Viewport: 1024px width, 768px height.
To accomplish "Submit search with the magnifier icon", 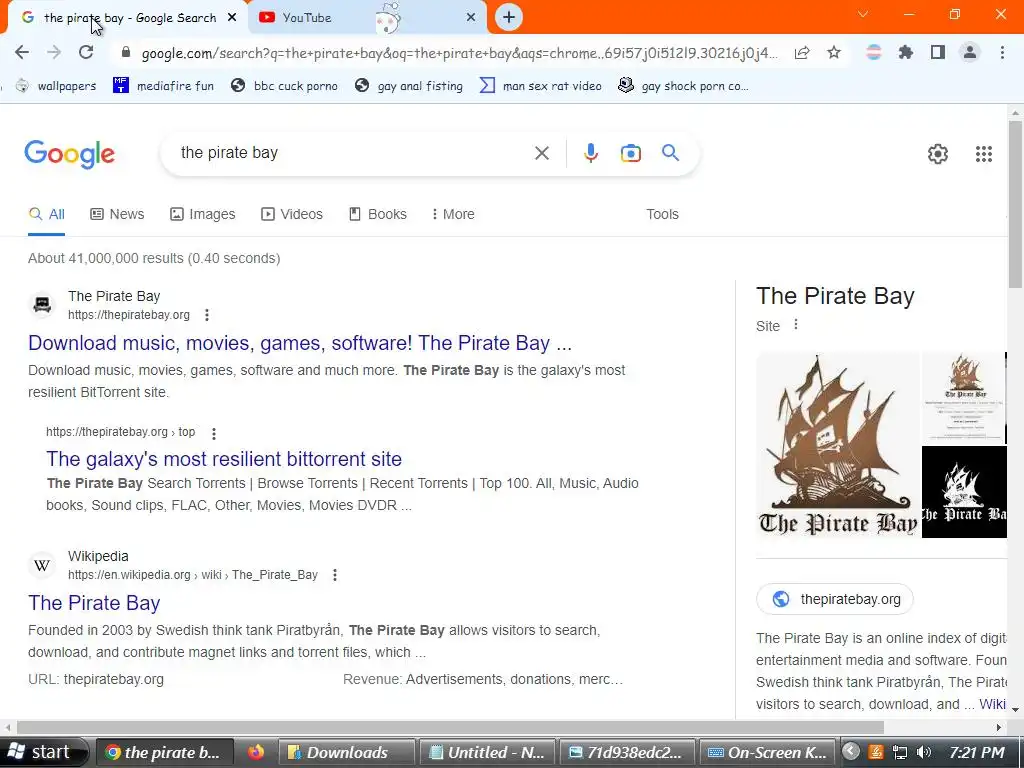I will [x=670, y=153].
